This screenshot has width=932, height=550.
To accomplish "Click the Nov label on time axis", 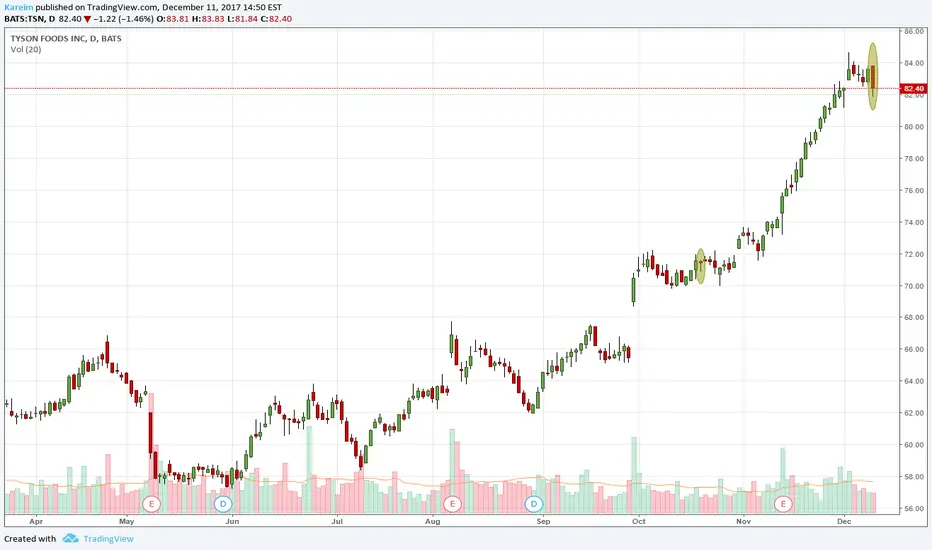I will (744, 521).
